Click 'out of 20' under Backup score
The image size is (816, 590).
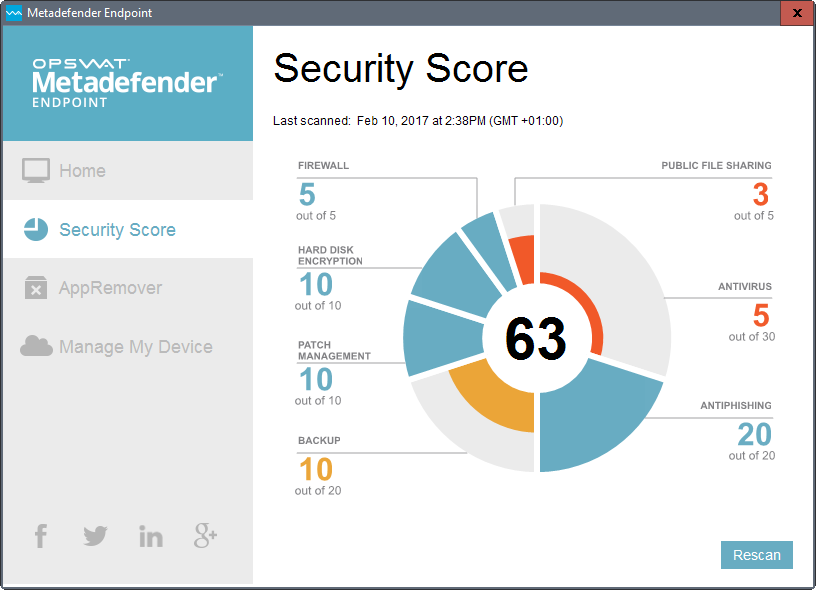(x=318, y=491)
